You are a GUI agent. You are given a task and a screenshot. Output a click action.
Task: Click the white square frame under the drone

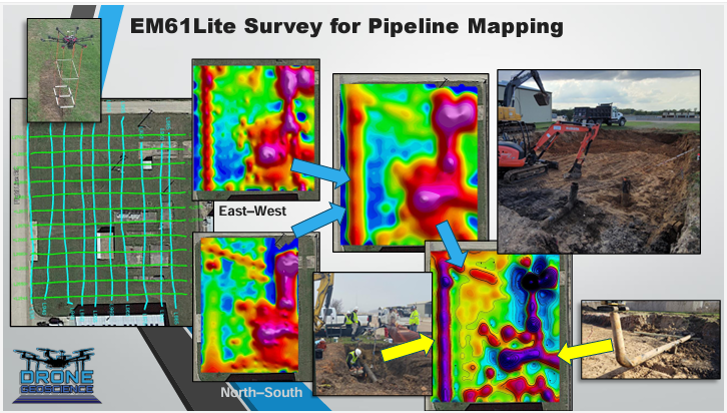pos(67,73)
